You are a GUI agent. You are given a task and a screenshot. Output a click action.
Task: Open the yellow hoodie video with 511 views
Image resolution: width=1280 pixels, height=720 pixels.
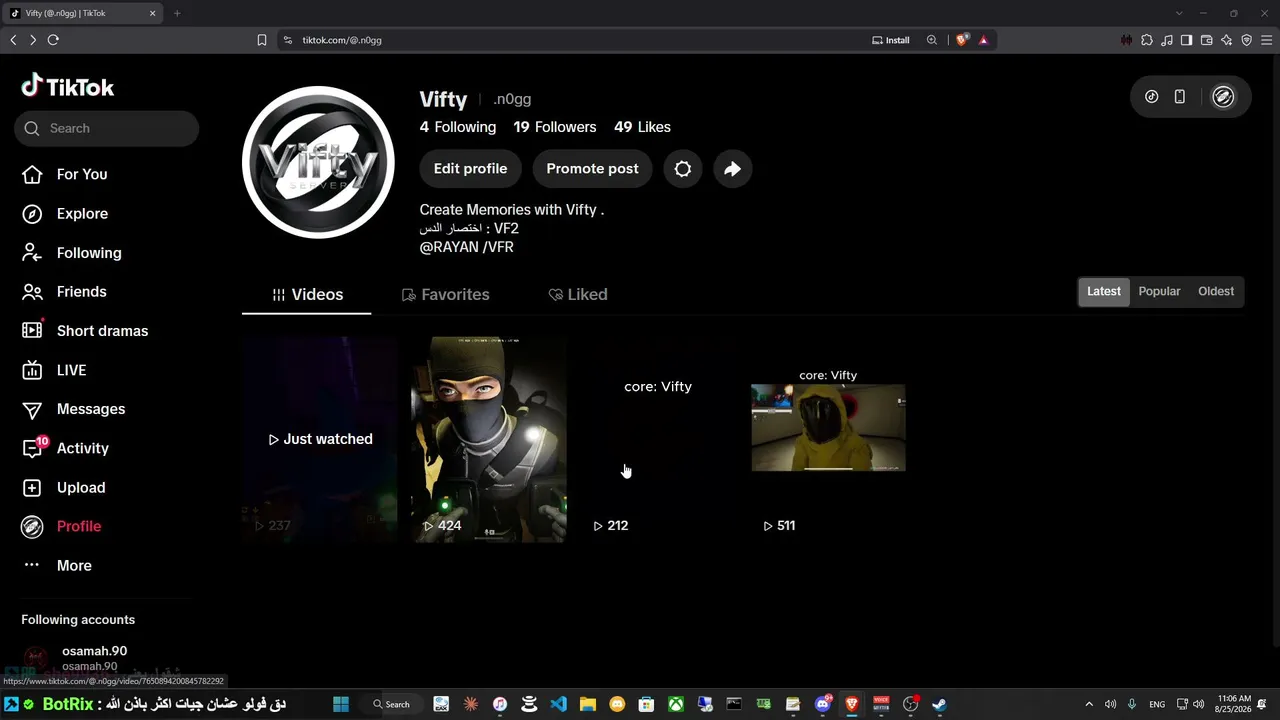coord(828,439)
